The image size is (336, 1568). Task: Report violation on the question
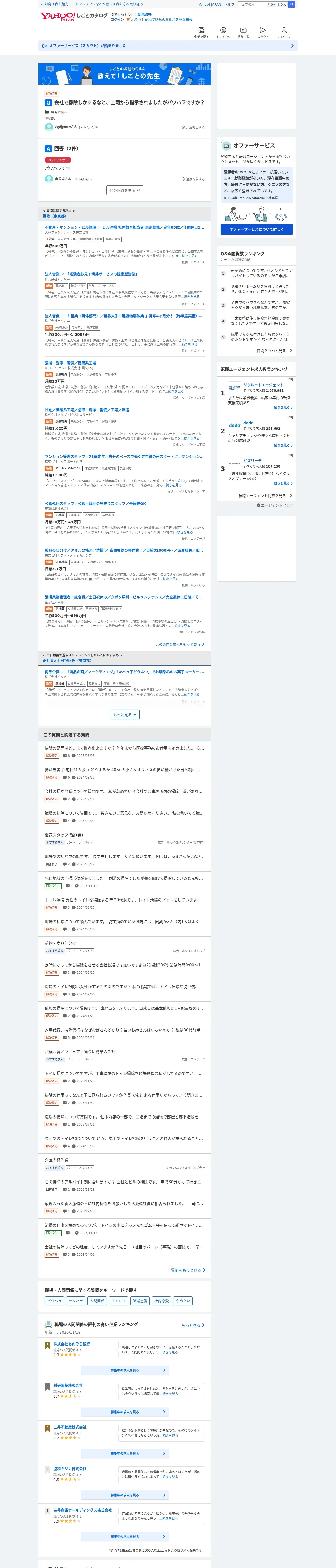tap(193, 127)
